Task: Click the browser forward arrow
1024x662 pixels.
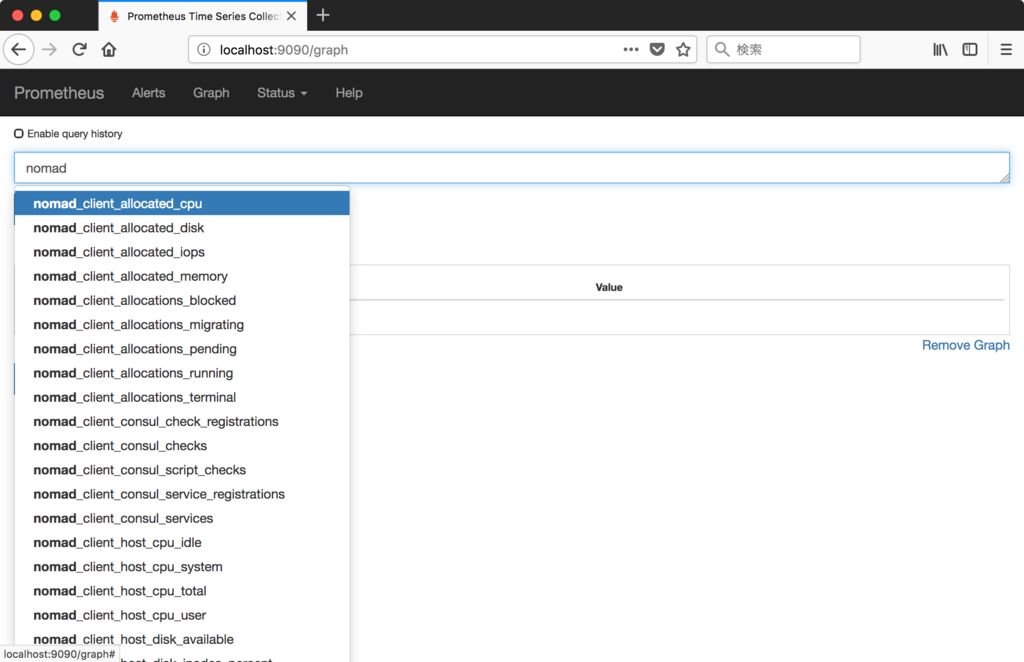Action: pos(50,50)
